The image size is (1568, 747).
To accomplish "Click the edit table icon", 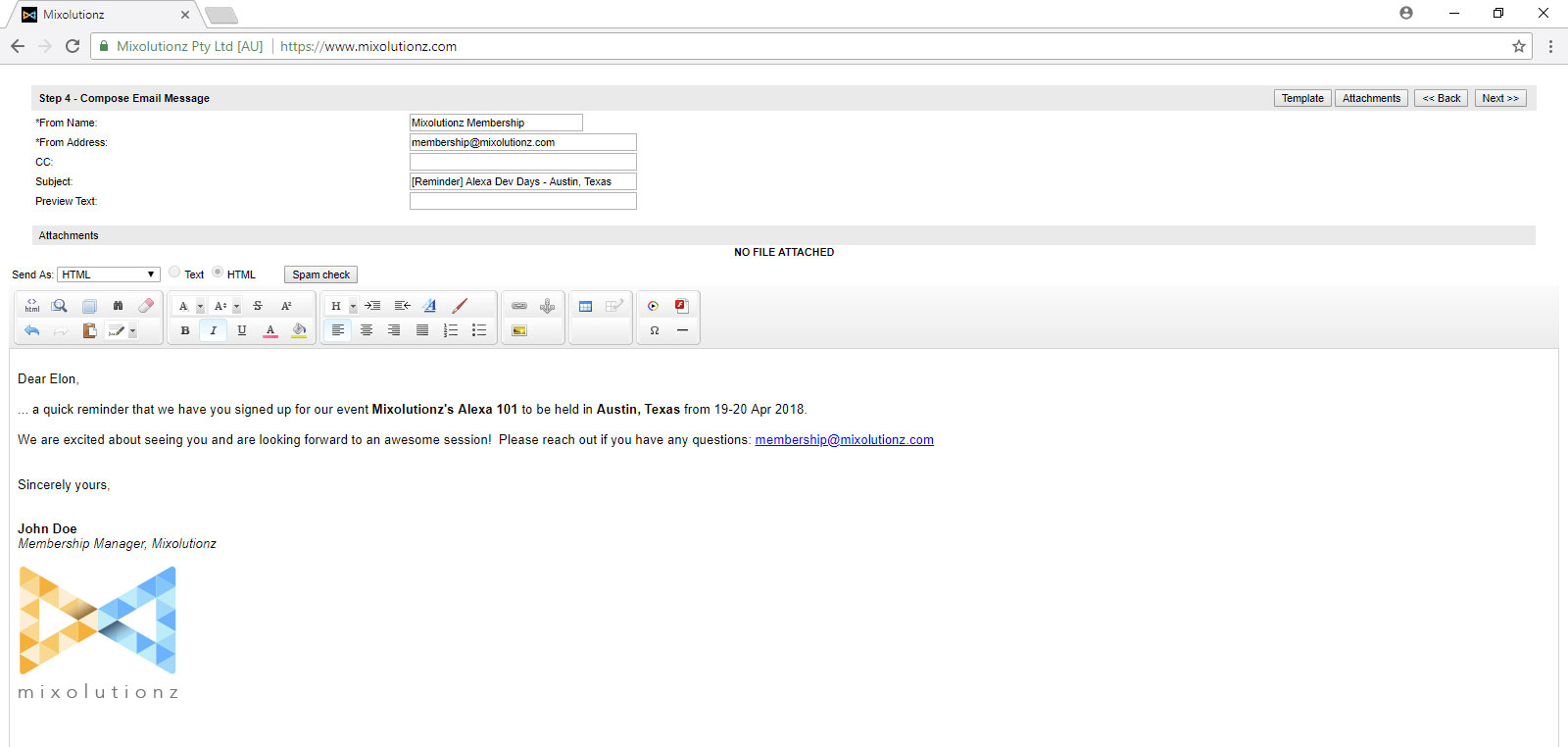I will [x=614, y=306].
